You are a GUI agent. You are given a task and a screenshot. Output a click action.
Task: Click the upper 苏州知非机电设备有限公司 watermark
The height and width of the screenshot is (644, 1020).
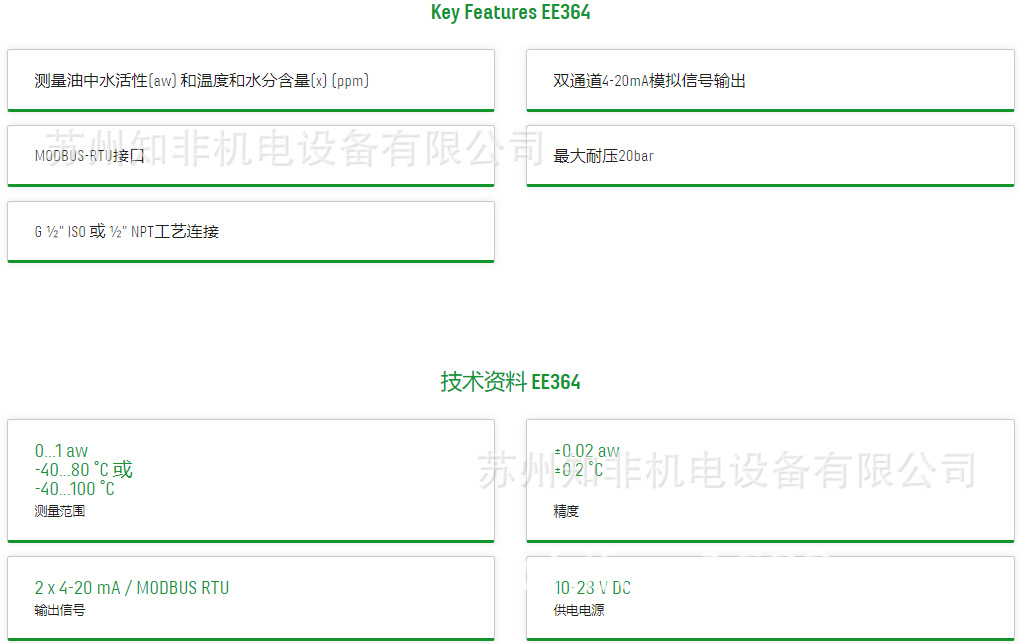[x=295, y=148]
